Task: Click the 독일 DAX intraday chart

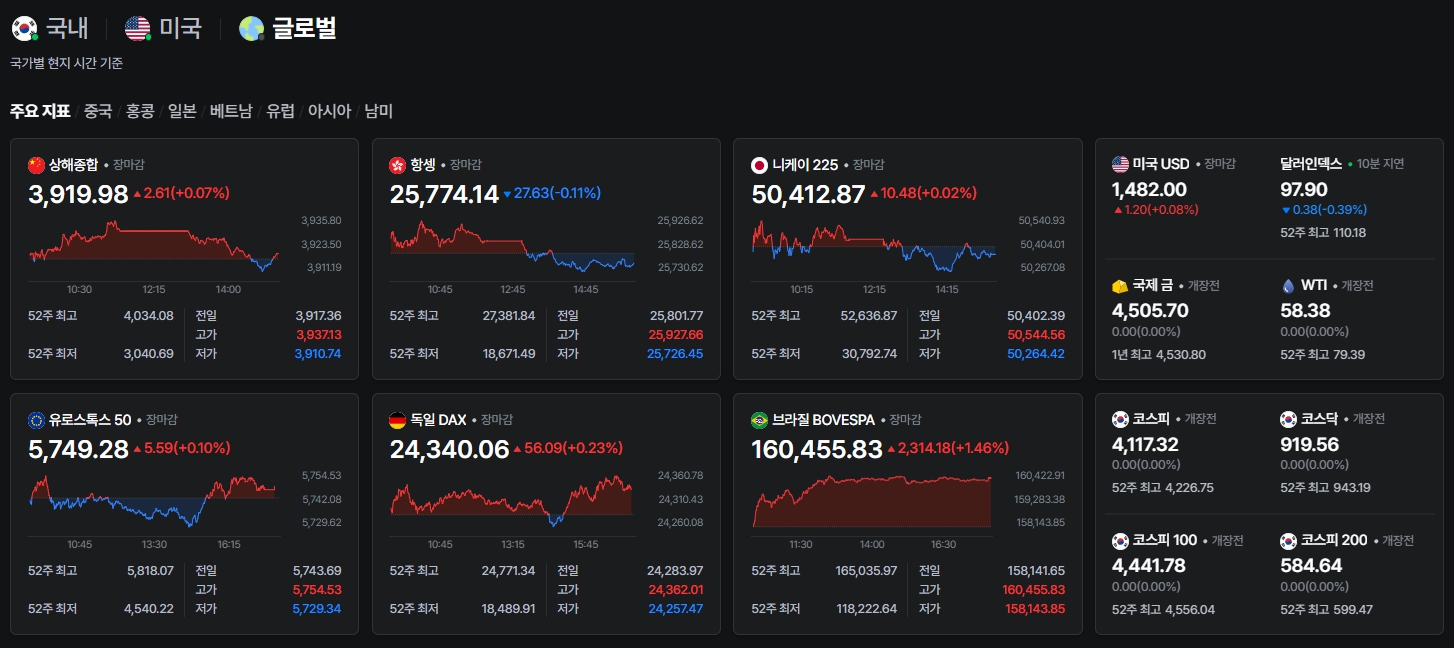Action: [x=511, y=500]
